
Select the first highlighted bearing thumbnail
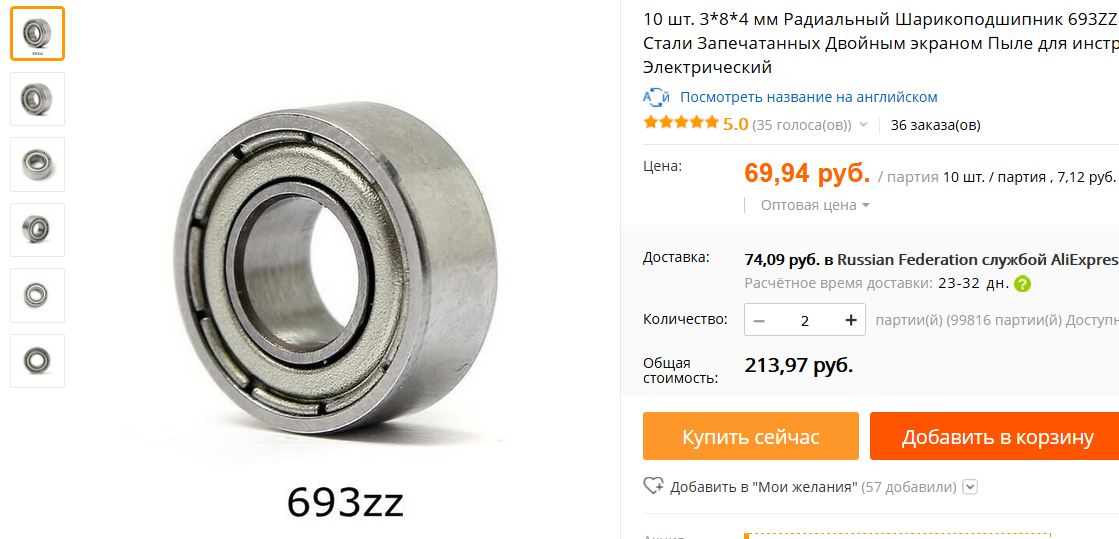pos(37,34)
